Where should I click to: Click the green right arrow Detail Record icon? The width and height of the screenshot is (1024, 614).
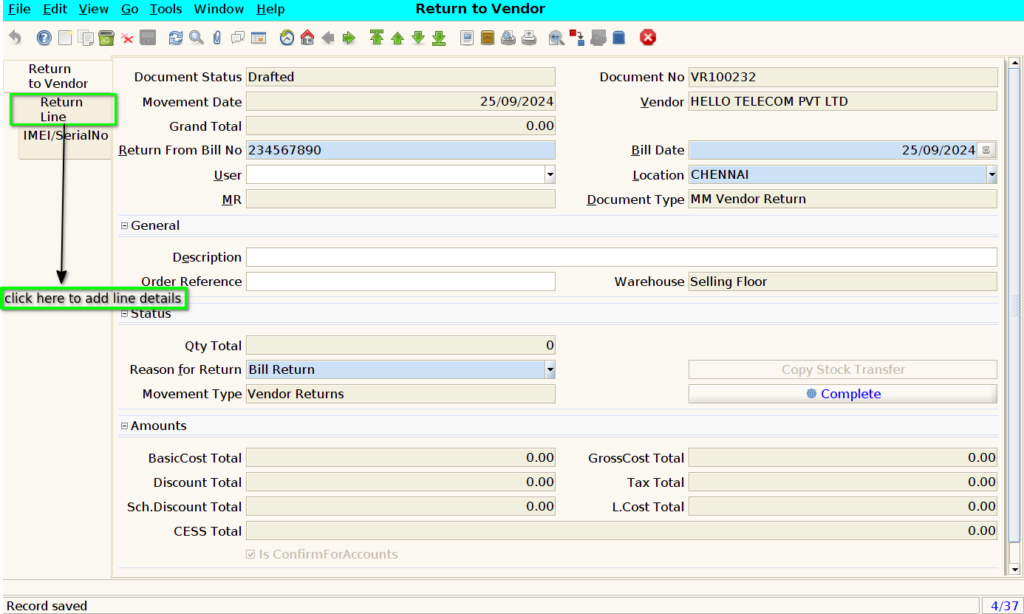pyautogui.click(x=349, y=38)
